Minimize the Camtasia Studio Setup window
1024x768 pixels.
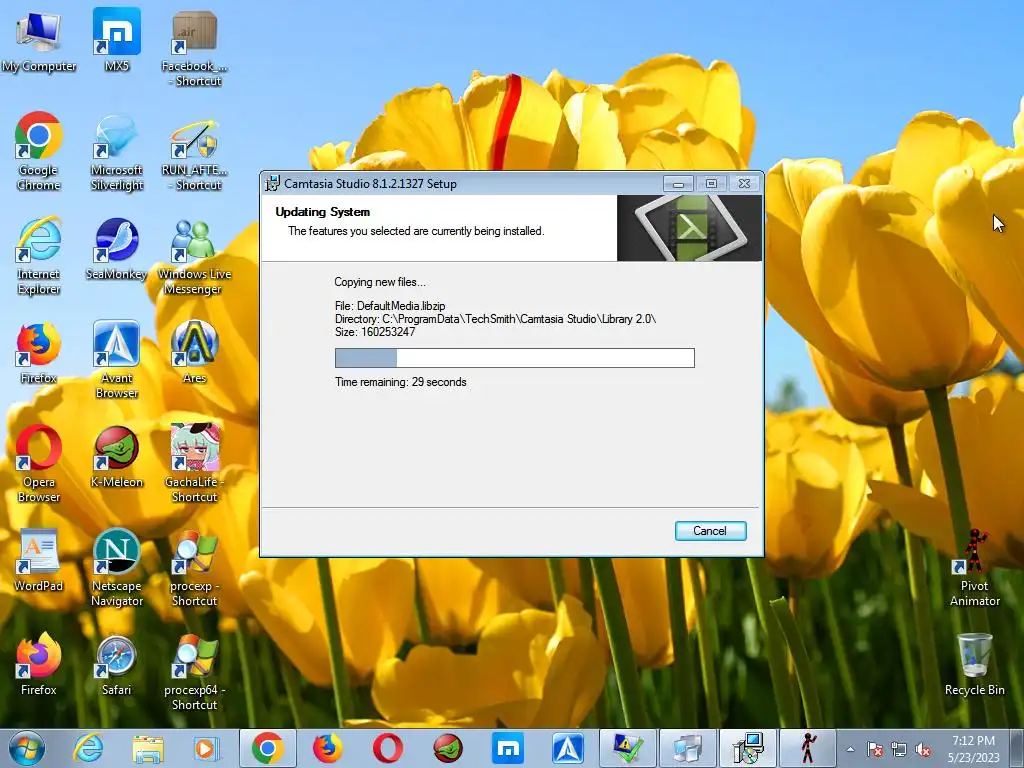click(x=678, y=184)
